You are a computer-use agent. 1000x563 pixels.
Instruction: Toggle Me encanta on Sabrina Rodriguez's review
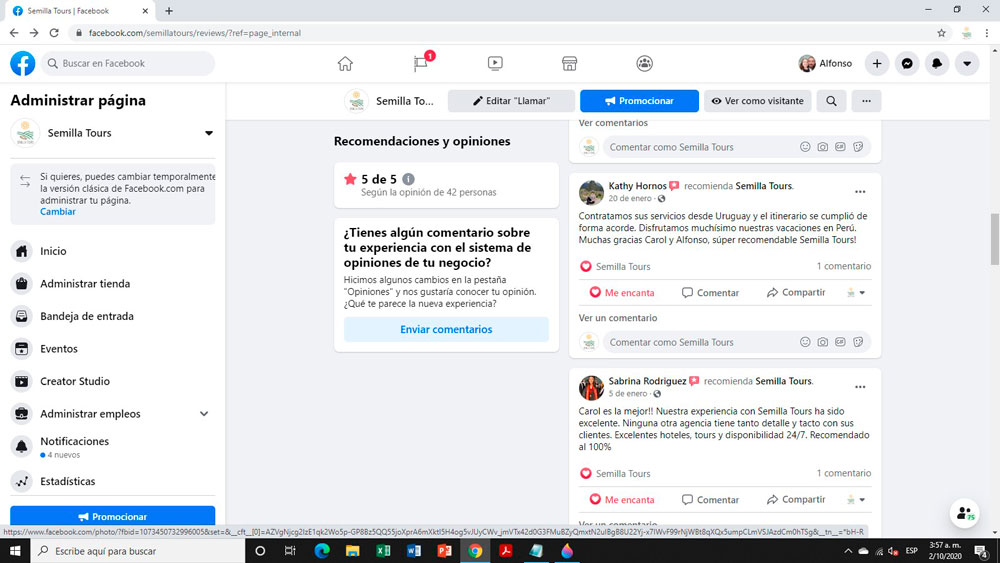(622, 500)
